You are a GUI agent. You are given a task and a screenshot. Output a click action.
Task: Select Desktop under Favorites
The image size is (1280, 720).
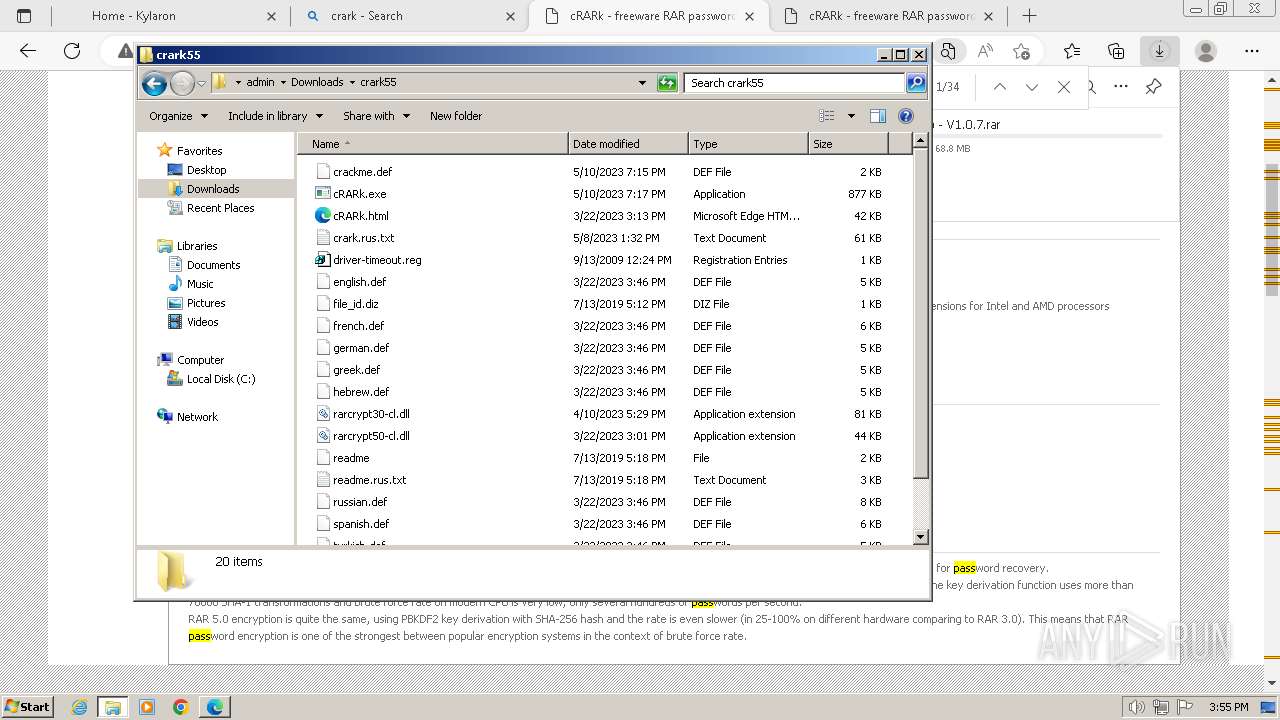(x=206, y=170)
